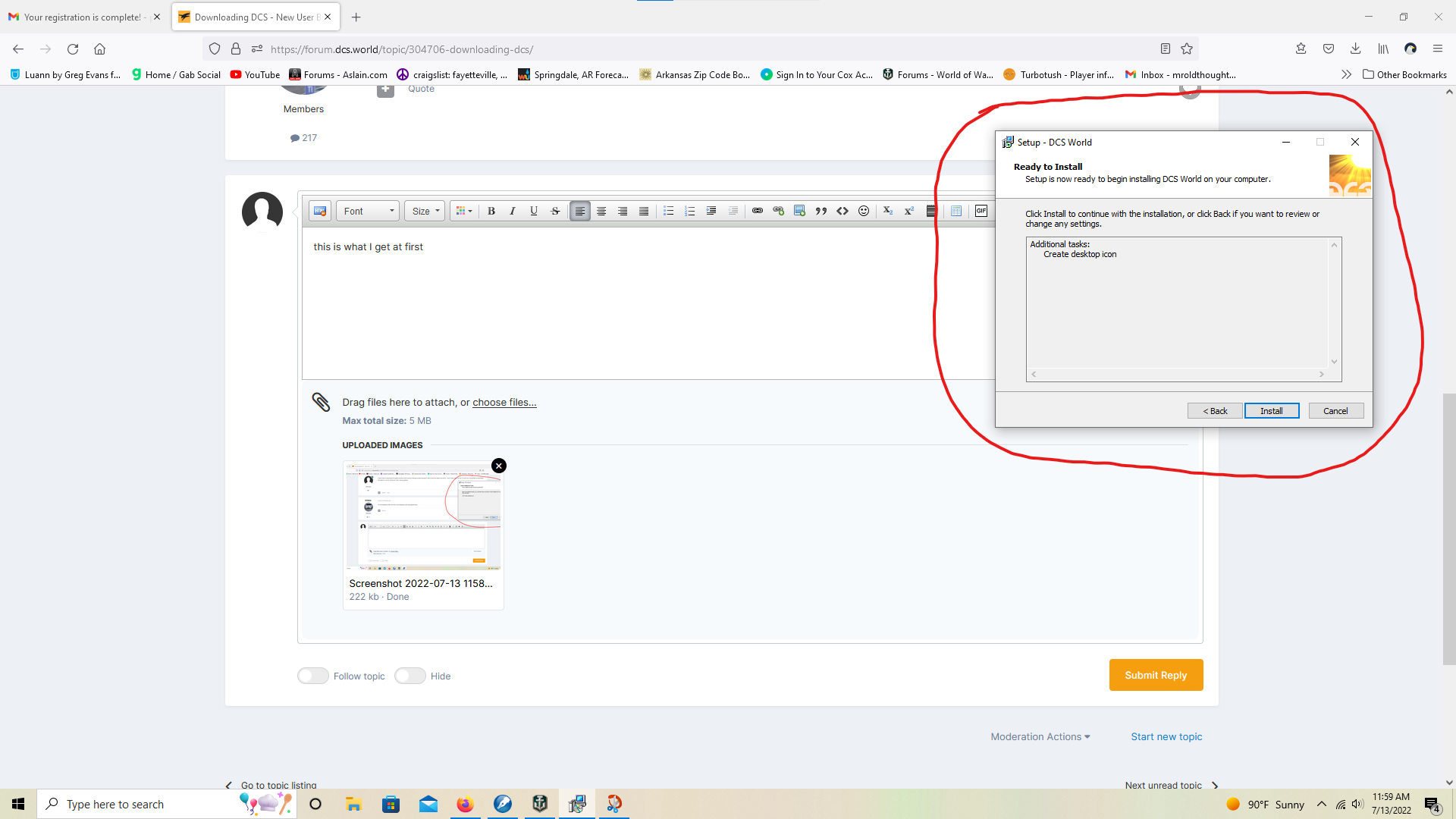Open Firefox application menu
Viewport: 1456px width, 819px height.
1437,49
